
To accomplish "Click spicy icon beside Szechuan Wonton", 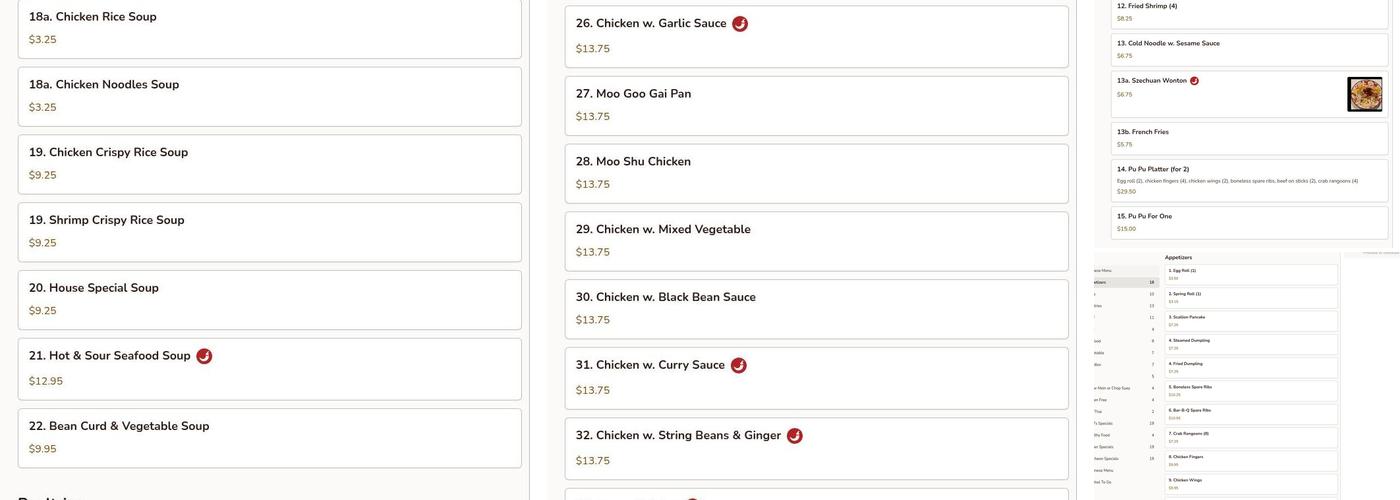I will 1194,81.
